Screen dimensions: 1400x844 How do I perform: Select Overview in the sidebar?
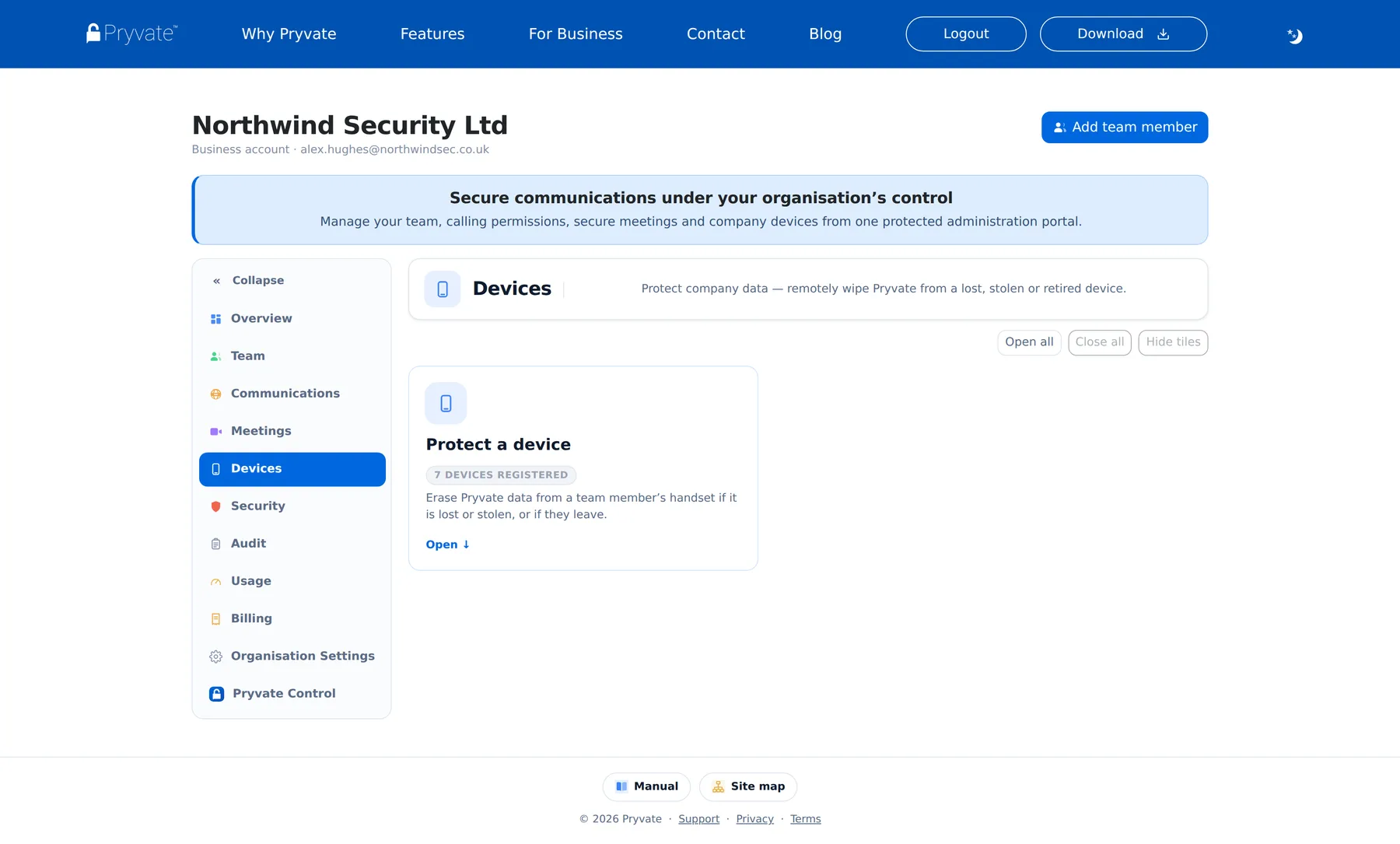(292, 319)
